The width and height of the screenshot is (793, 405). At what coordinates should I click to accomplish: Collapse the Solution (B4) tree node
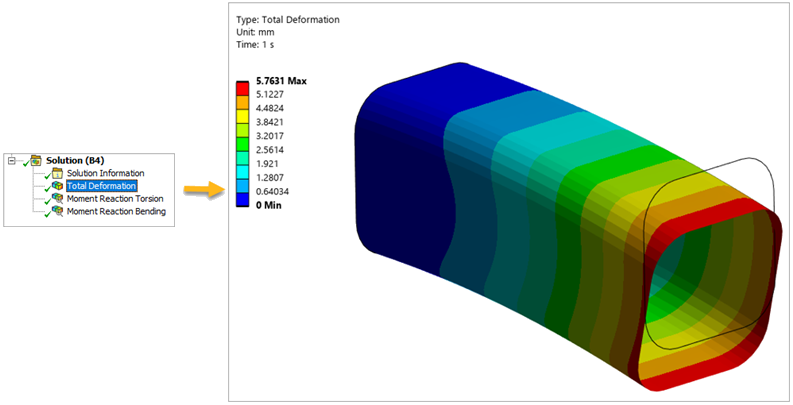12,160
